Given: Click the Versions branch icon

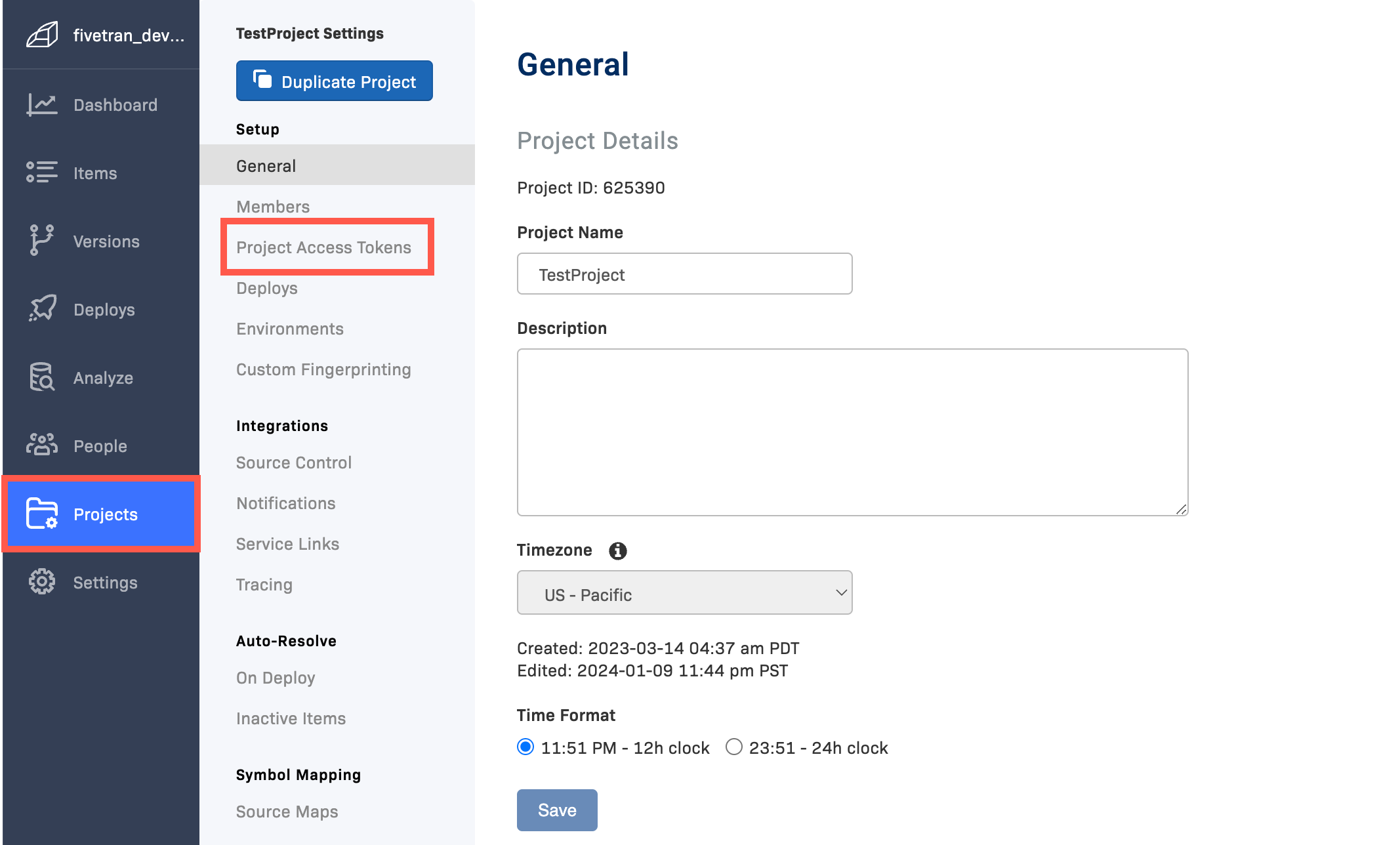Looking at the screenshot, I should [x=42, y=240].
